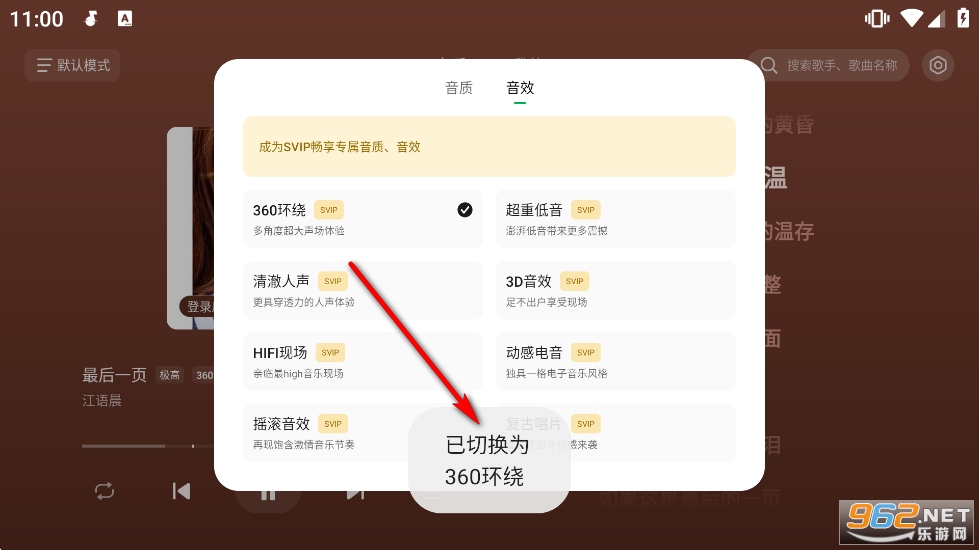Skip to the previous track
This screenshot has height=550, width=979.
[181, 491]
